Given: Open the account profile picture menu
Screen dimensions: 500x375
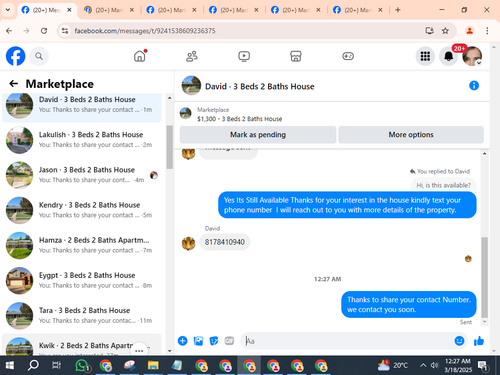Looking at the screenshot, I should (472, 56).
